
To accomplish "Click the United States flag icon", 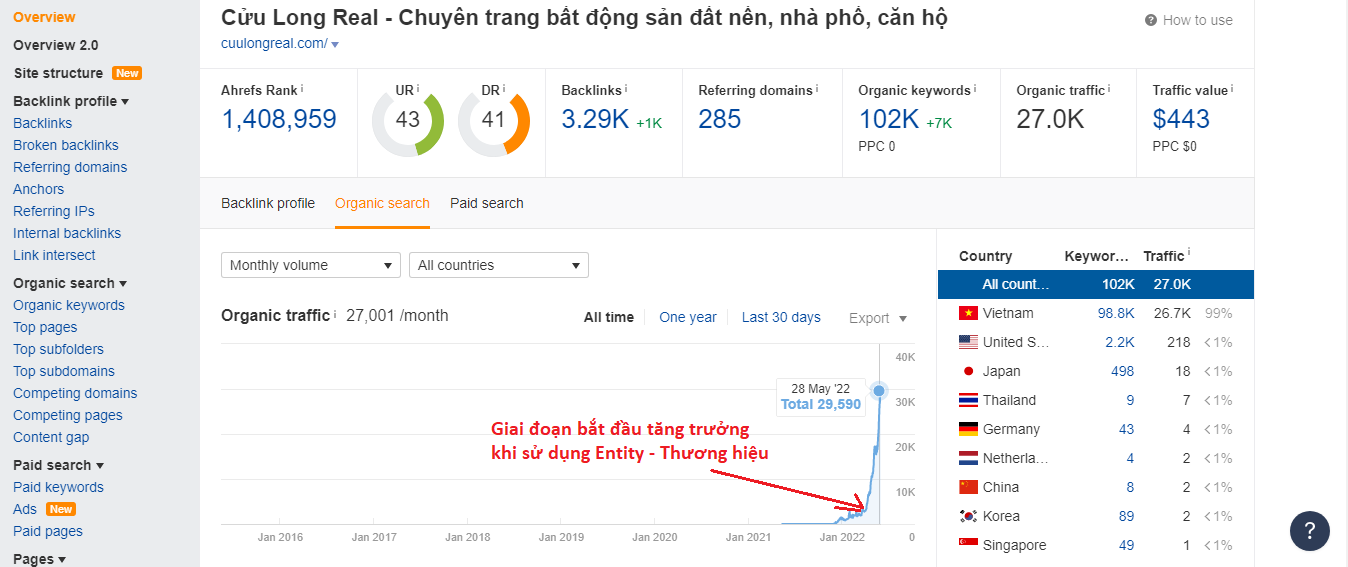I will point(968,342).
